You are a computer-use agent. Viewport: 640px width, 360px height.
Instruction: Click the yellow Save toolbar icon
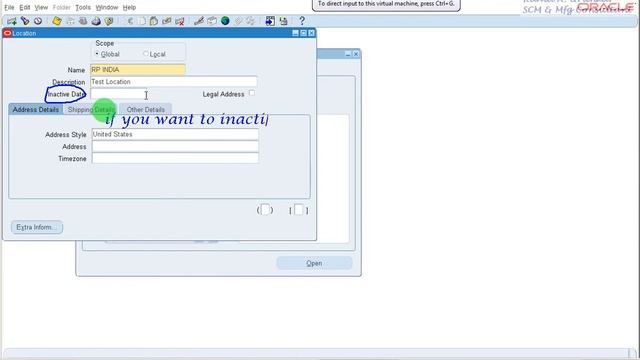(57, 21)
